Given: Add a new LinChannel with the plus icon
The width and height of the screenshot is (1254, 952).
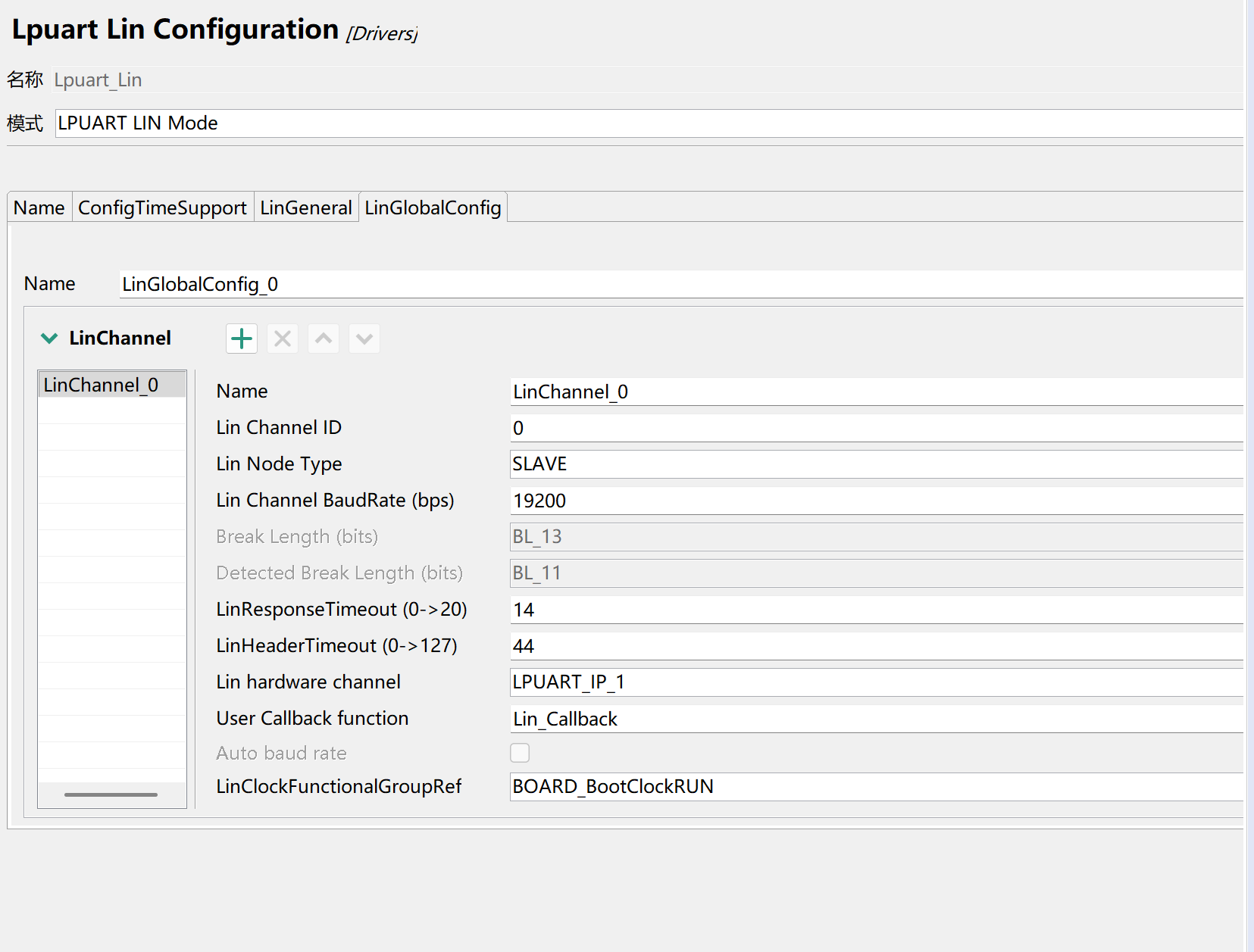Looking at the screenshot, I should click(x=242, y=339).
